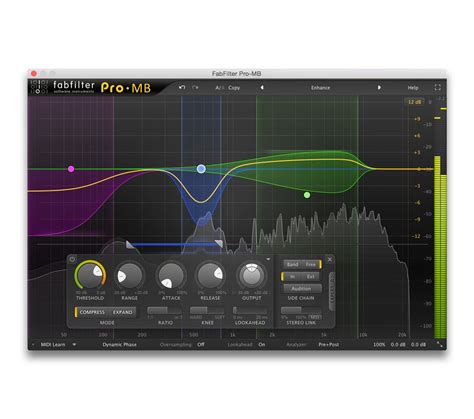This screenshot has width=474, height=419.
Task: Toggle global Lookahead On
Action: (262, 344)
